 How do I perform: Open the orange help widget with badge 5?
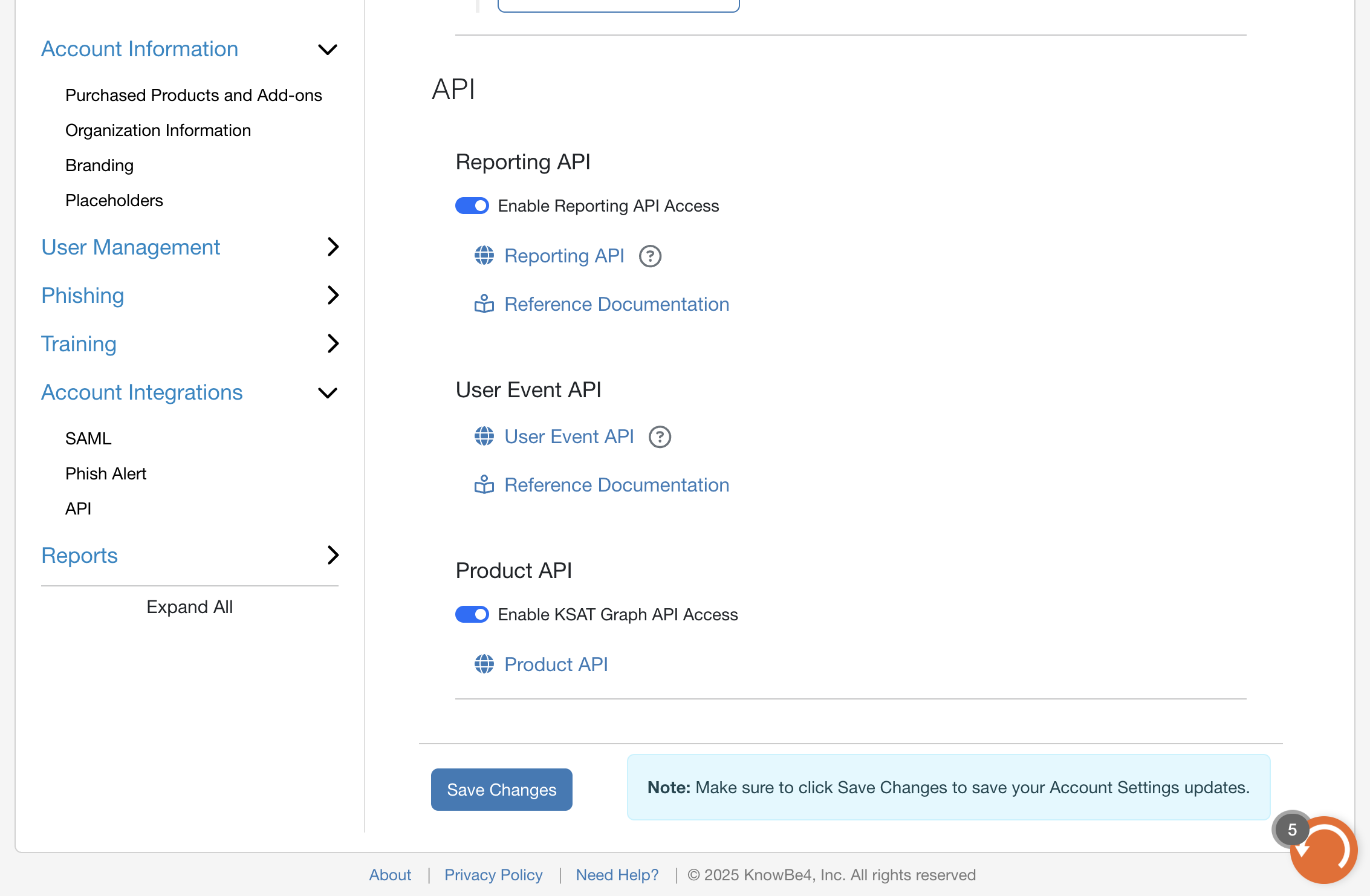[x=1323, y=850]
